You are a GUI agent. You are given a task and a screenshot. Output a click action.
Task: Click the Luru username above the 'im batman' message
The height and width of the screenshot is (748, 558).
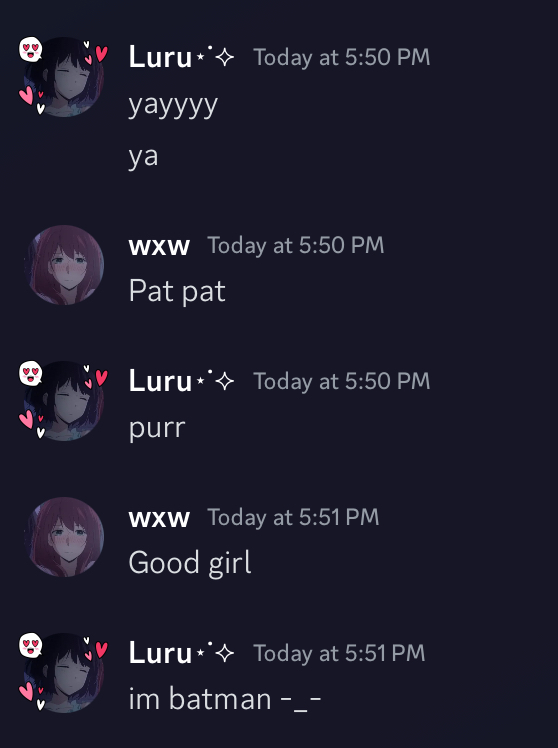[x=182, y=653]
